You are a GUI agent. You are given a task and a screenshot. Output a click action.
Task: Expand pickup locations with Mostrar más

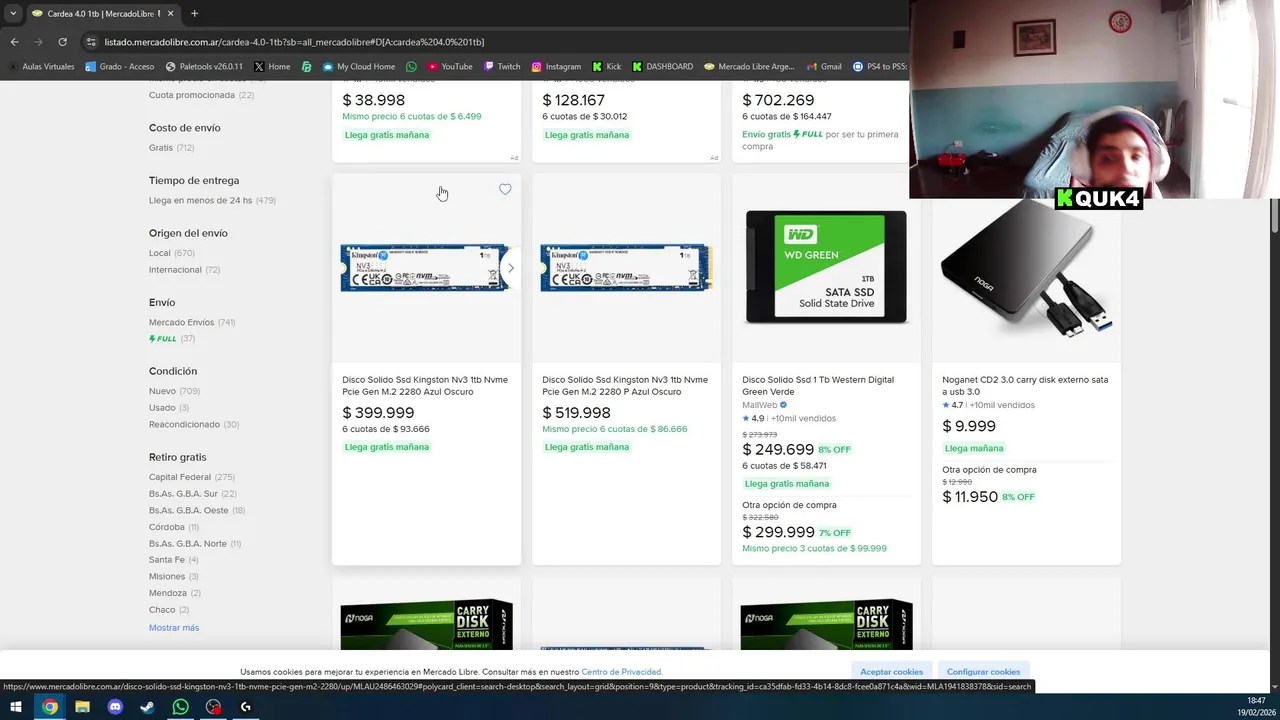coord(174,628)
